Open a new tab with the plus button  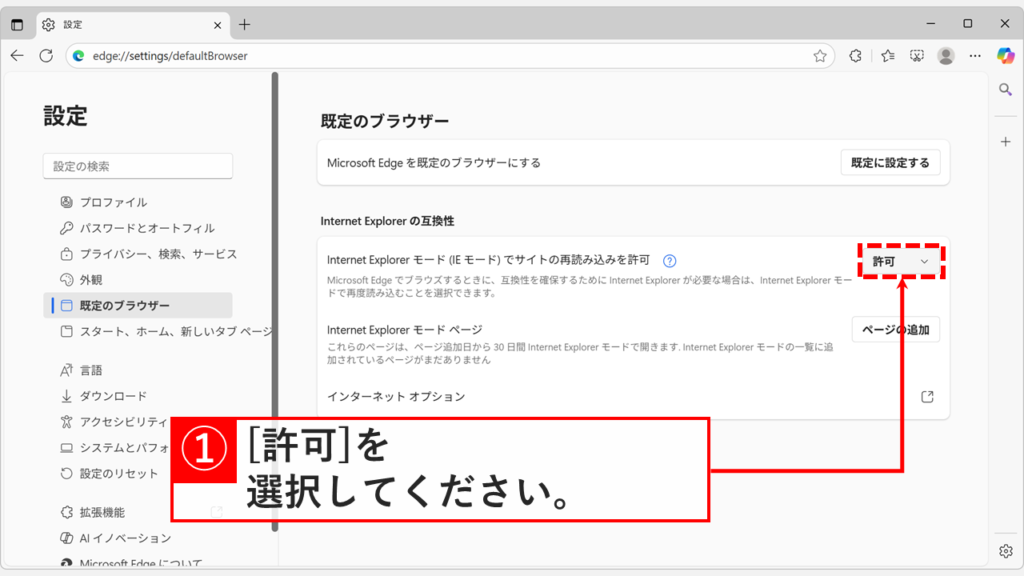[x=244, y=22]
